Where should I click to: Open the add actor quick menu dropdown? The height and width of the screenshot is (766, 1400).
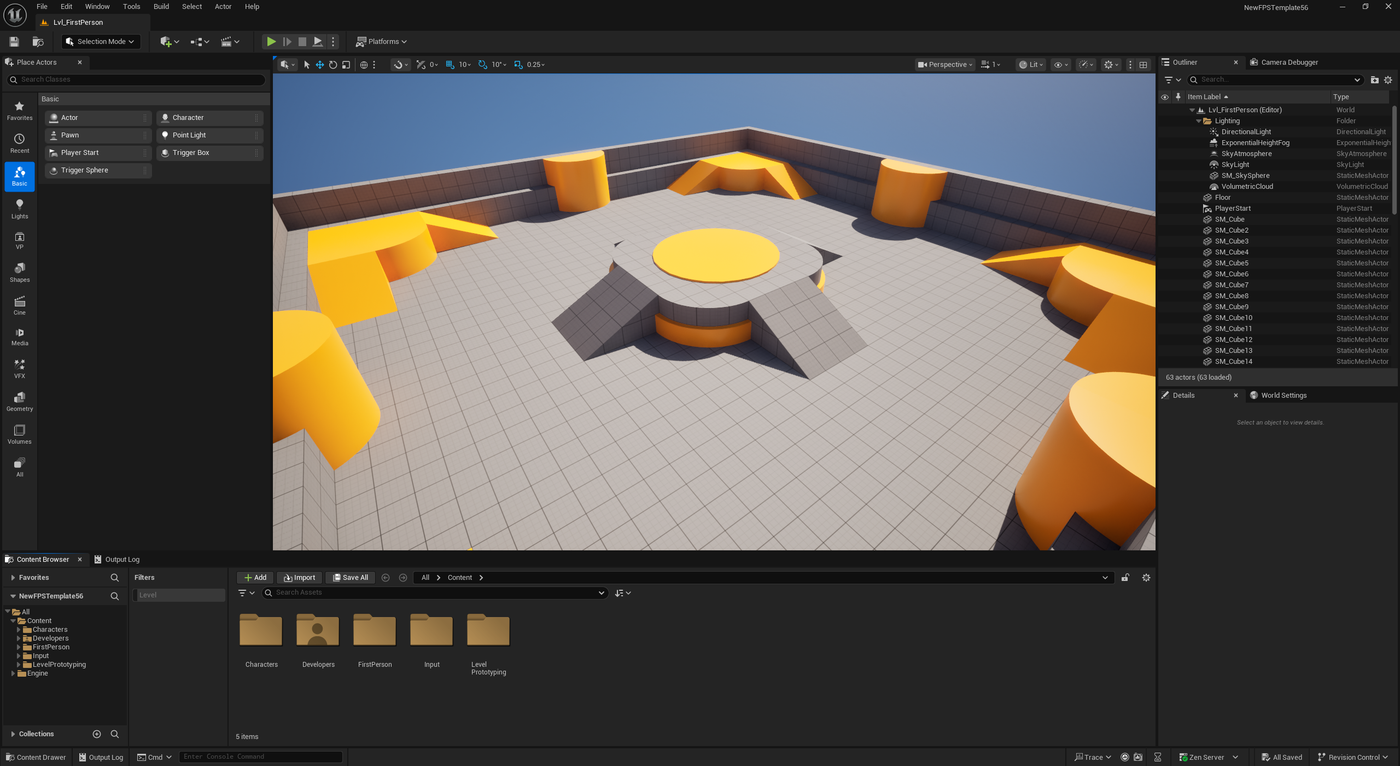tap(170, 42)
